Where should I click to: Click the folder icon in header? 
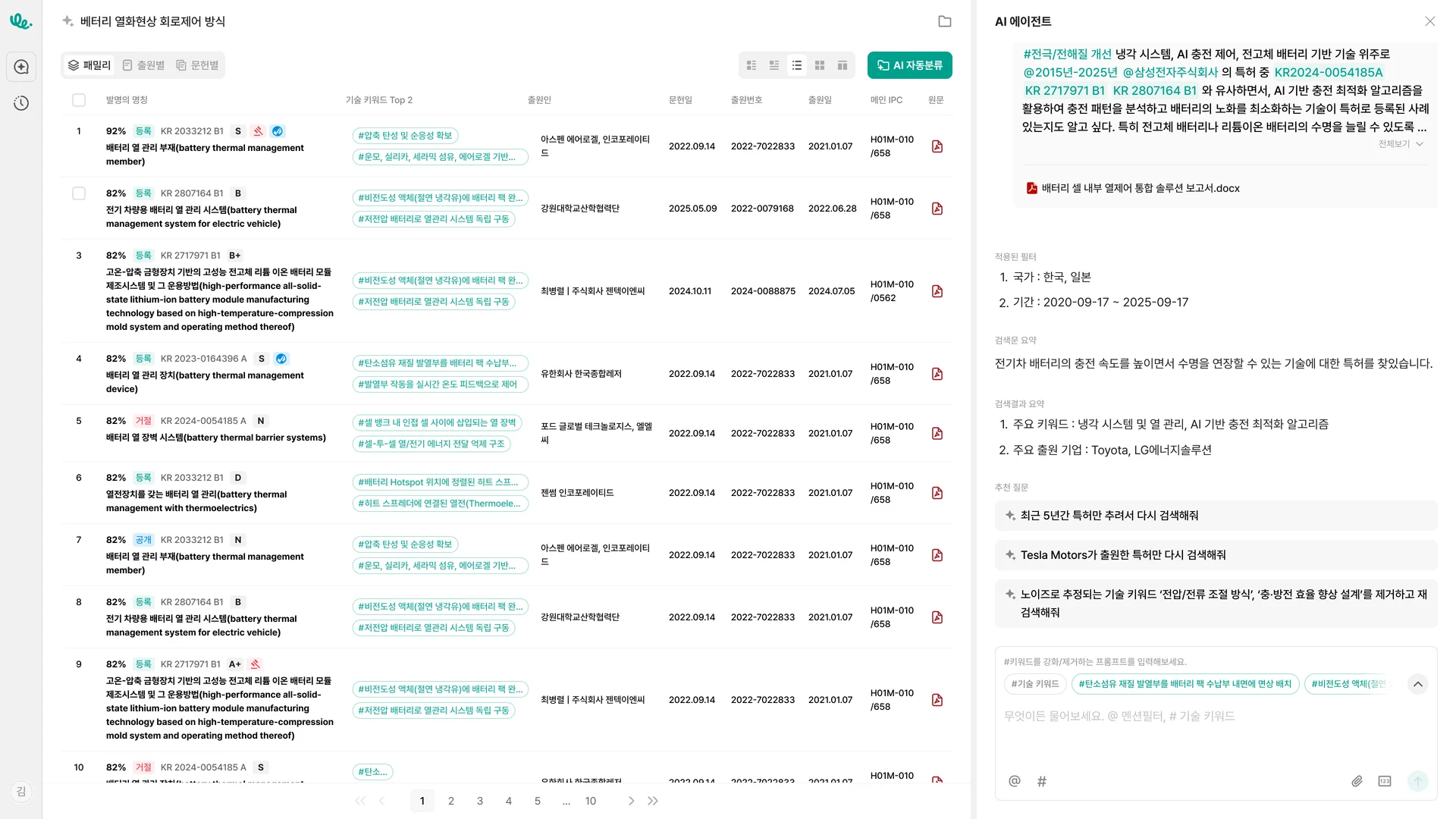tap(944, 21)
